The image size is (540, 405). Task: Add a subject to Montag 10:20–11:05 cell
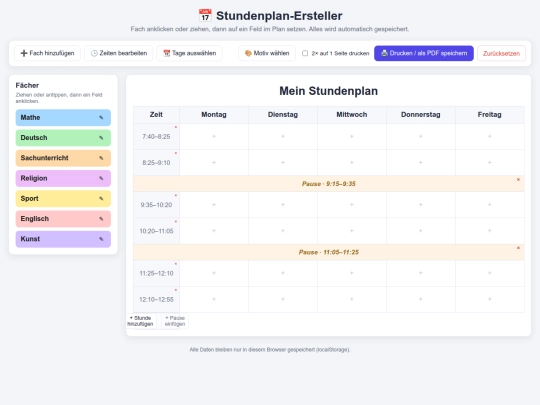(x=214, y=231)
